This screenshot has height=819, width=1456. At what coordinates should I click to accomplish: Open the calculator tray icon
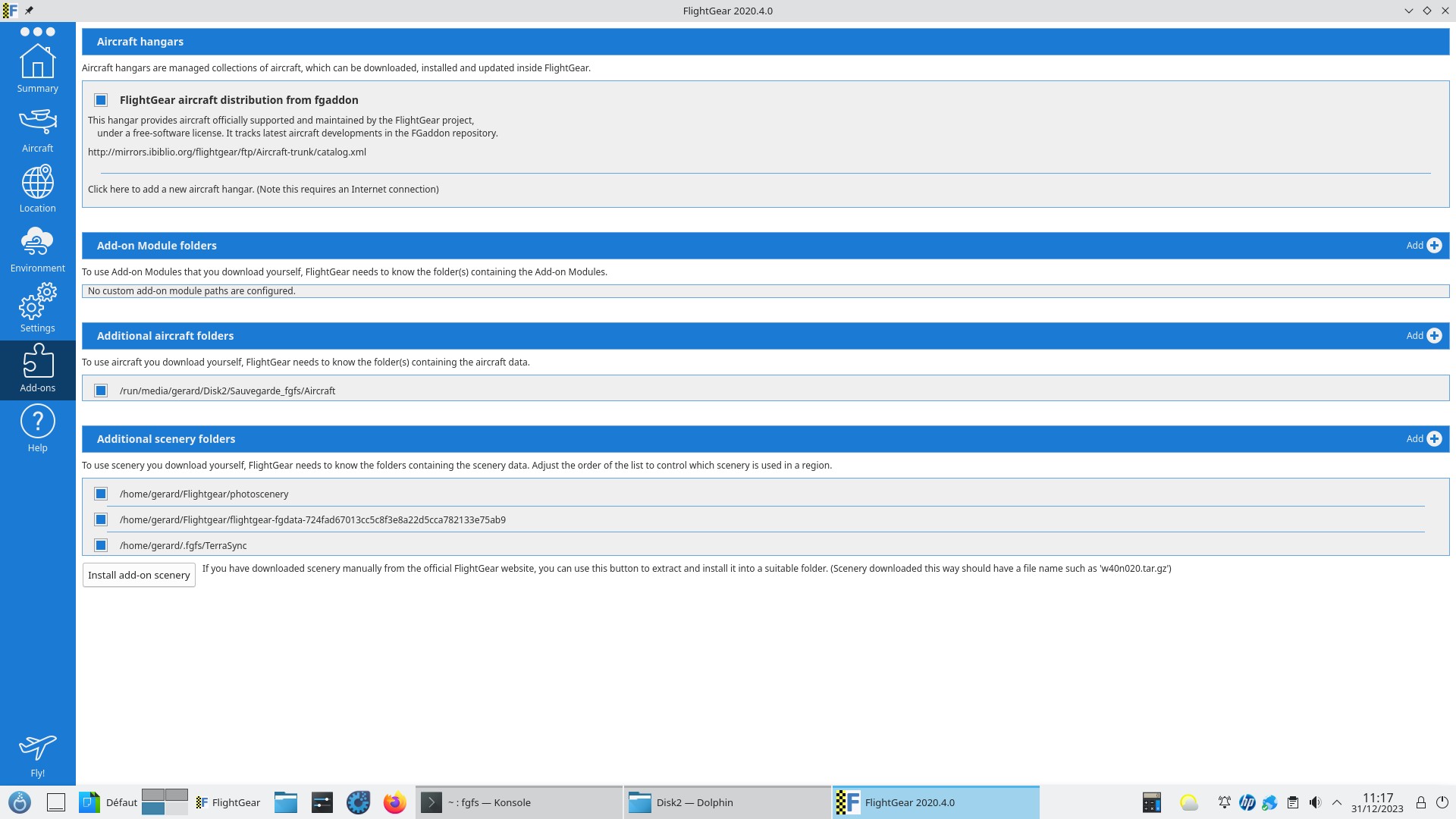coord(1152,802)
